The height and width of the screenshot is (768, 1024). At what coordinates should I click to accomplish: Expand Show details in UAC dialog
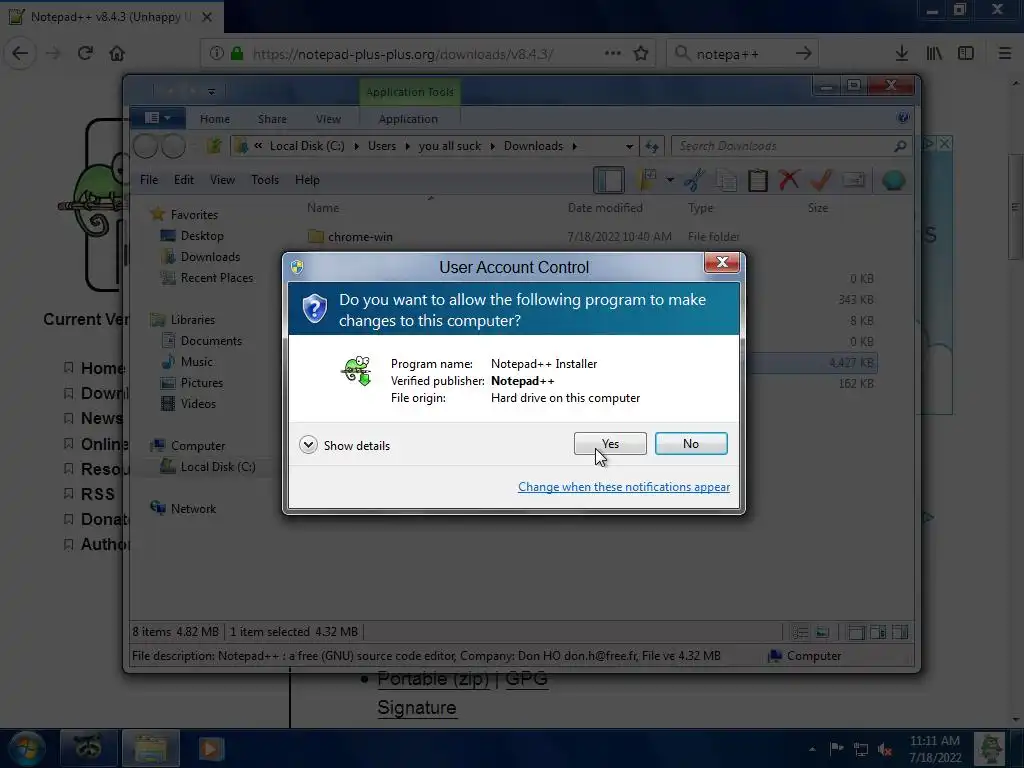(345, 445)
